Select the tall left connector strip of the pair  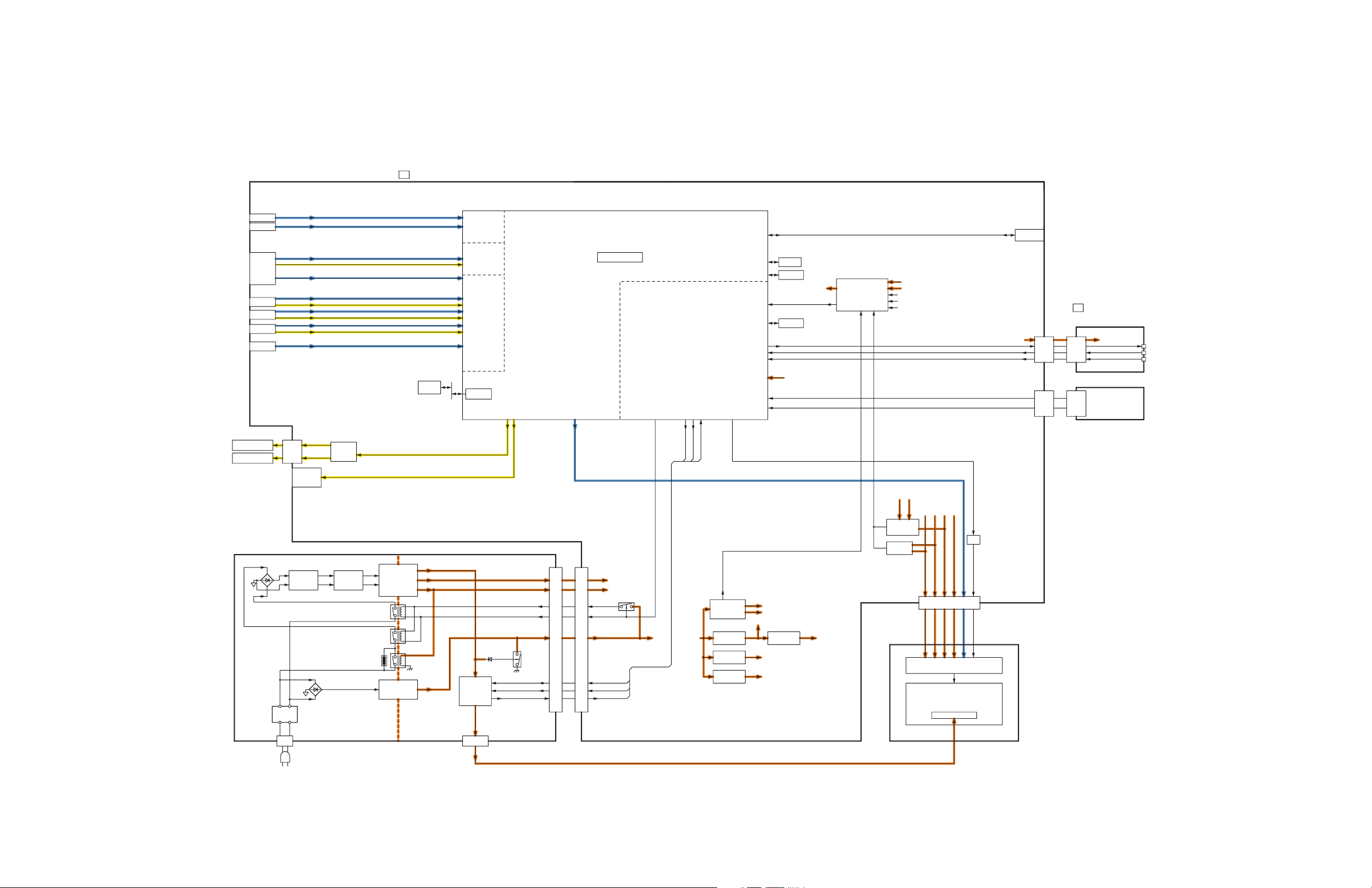[555, 639]
